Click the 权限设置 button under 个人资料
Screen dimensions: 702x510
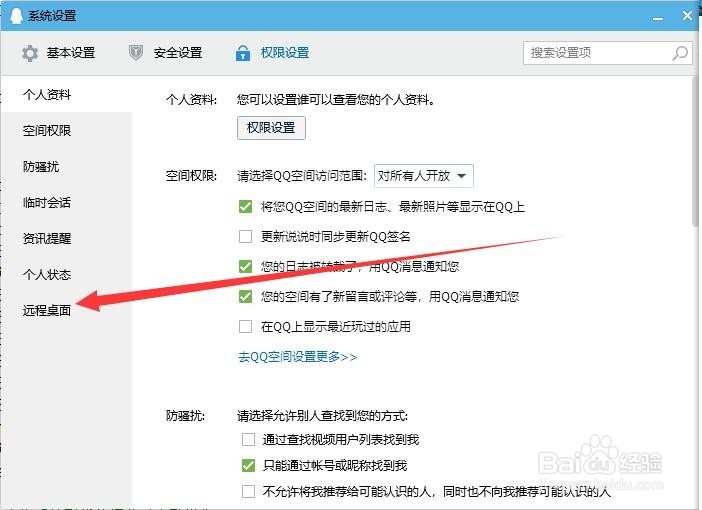tap(271, 128)
